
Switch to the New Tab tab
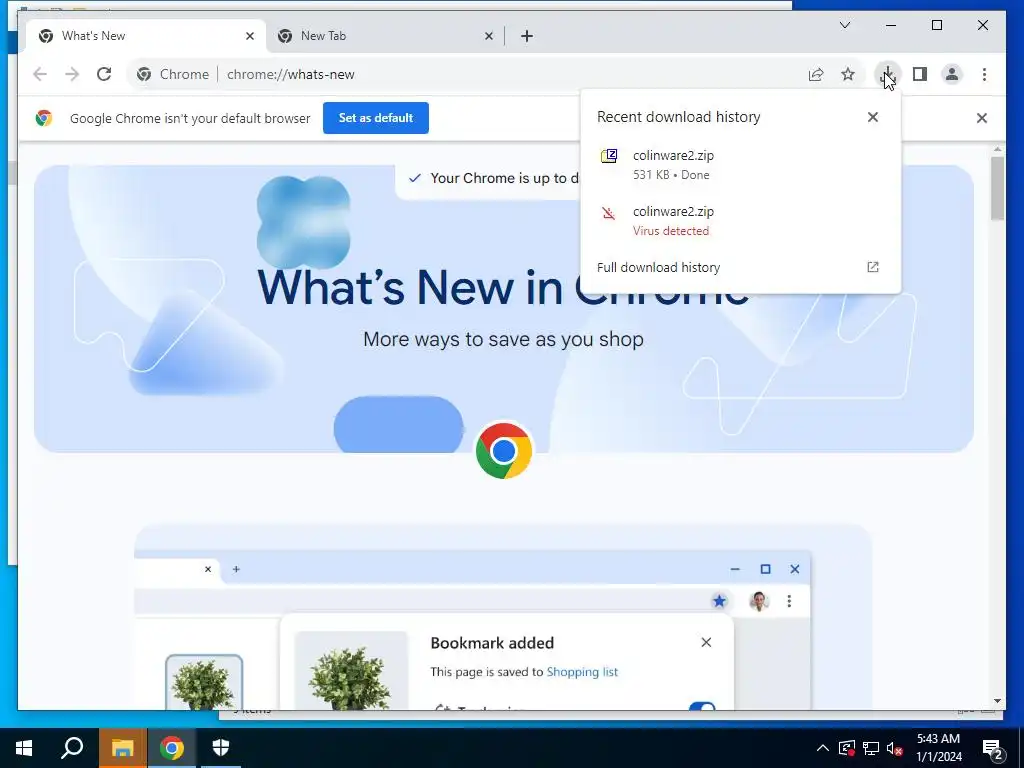pos(385,36)
